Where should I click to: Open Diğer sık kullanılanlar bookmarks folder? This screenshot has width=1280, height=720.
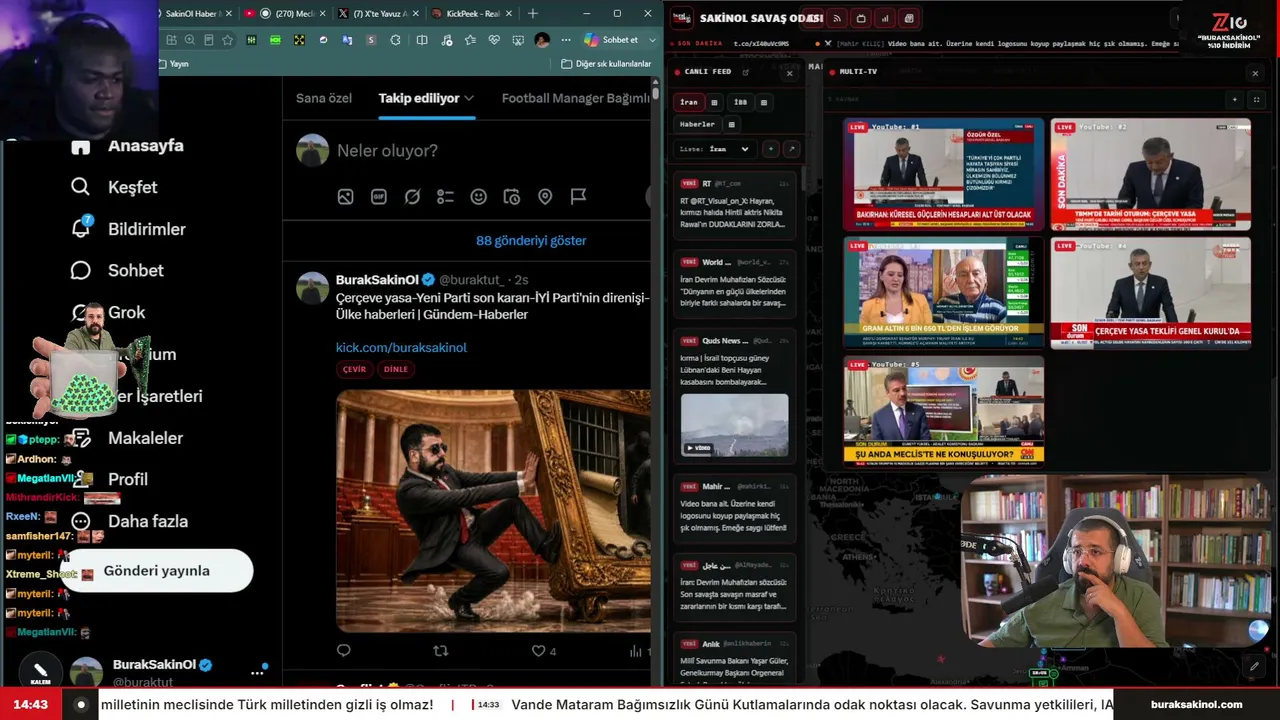[x=606, y=64]
